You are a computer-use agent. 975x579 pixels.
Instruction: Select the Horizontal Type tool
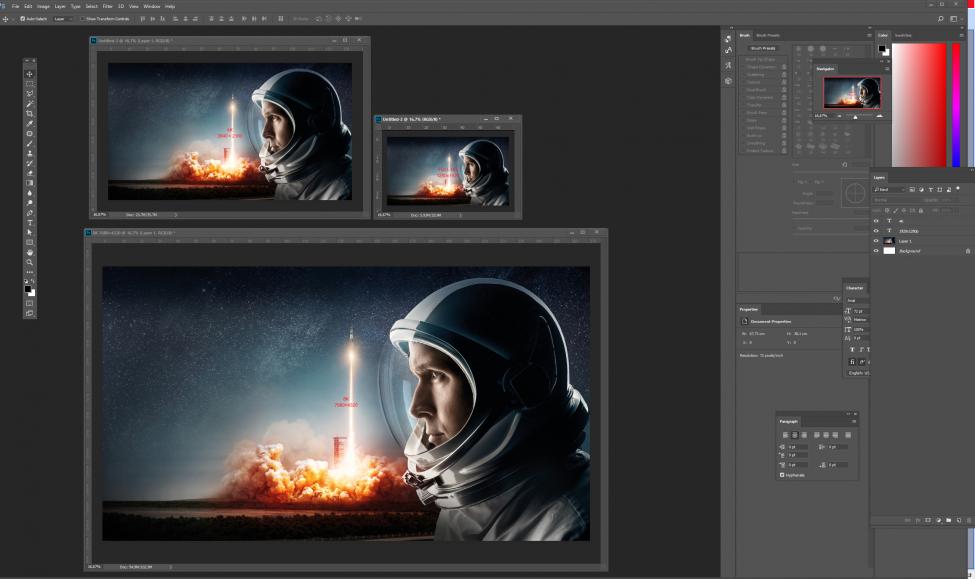click(29, 222)
